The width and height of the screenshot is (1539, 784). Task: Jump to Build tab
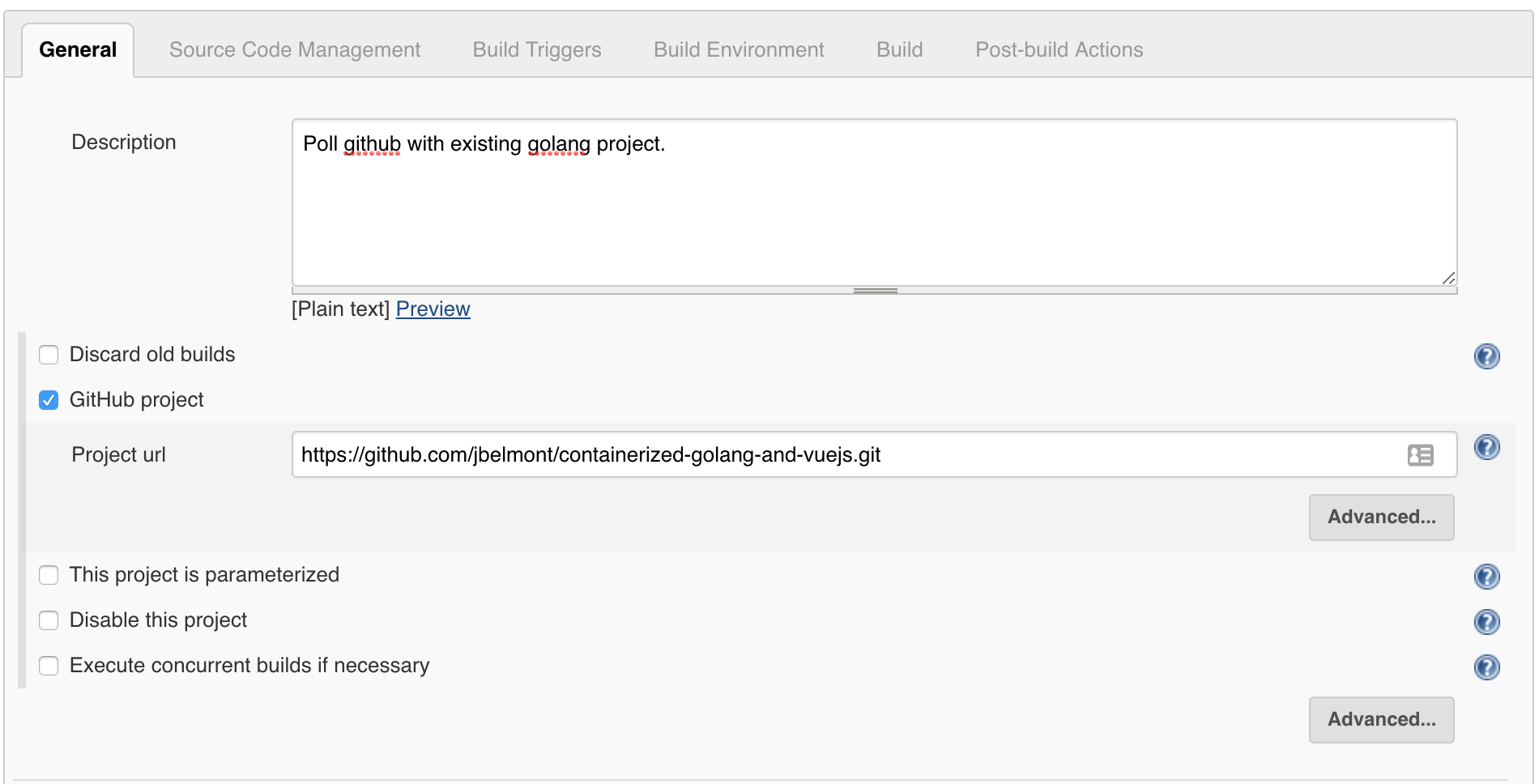click(x=899, y=50)
